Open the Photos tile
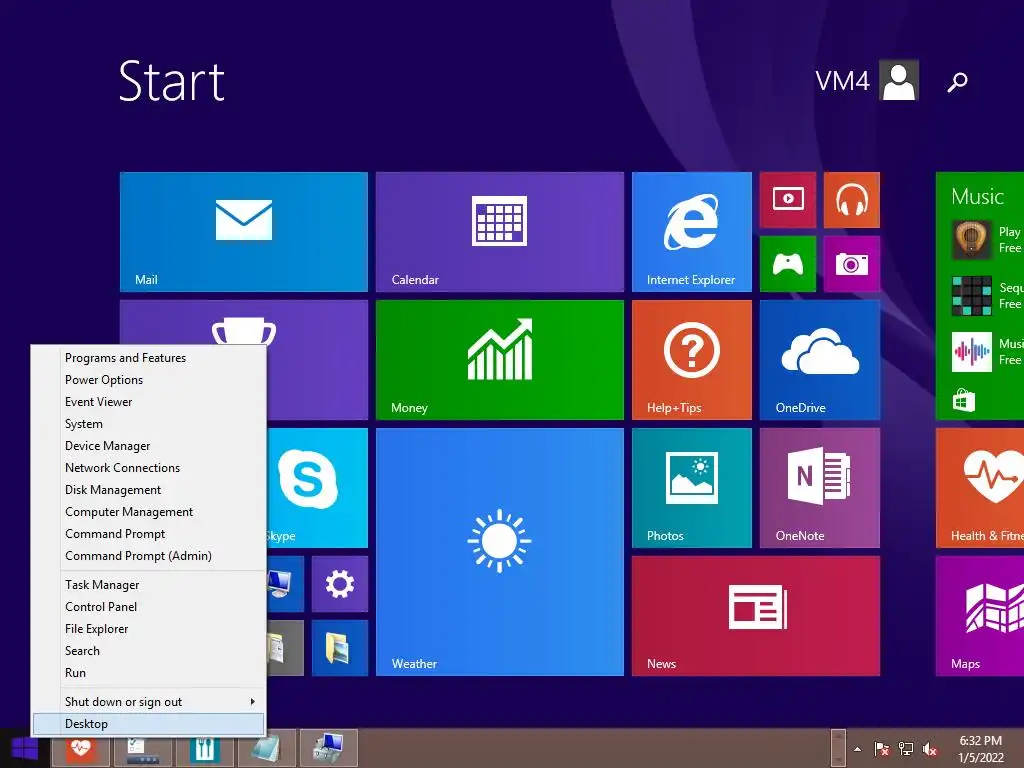This screenshot has width=1024, height=768. [x=692, y=488]
